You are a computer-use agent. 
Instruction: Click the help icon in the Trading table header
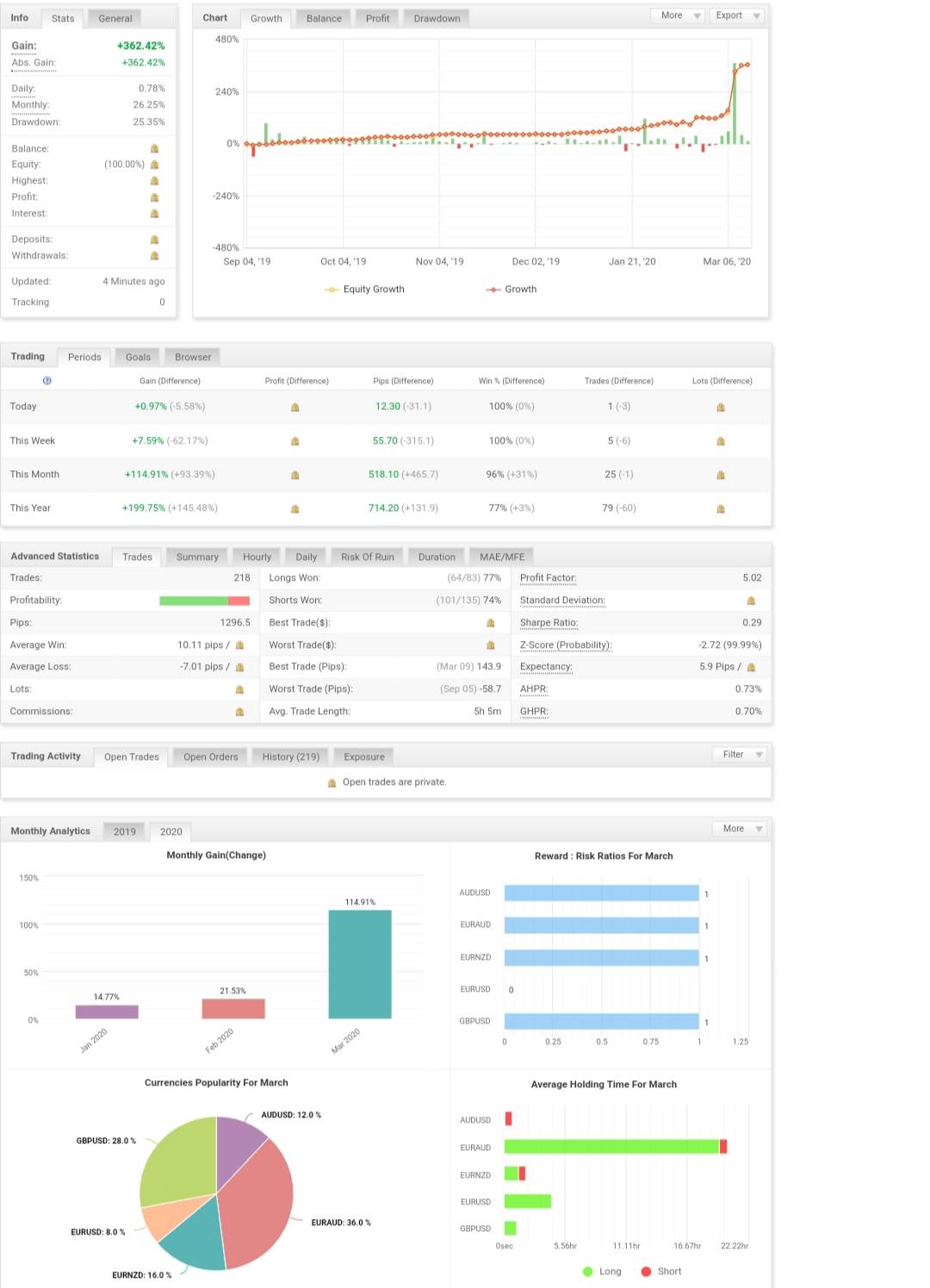pyautogui.click(x=47, y=380)
